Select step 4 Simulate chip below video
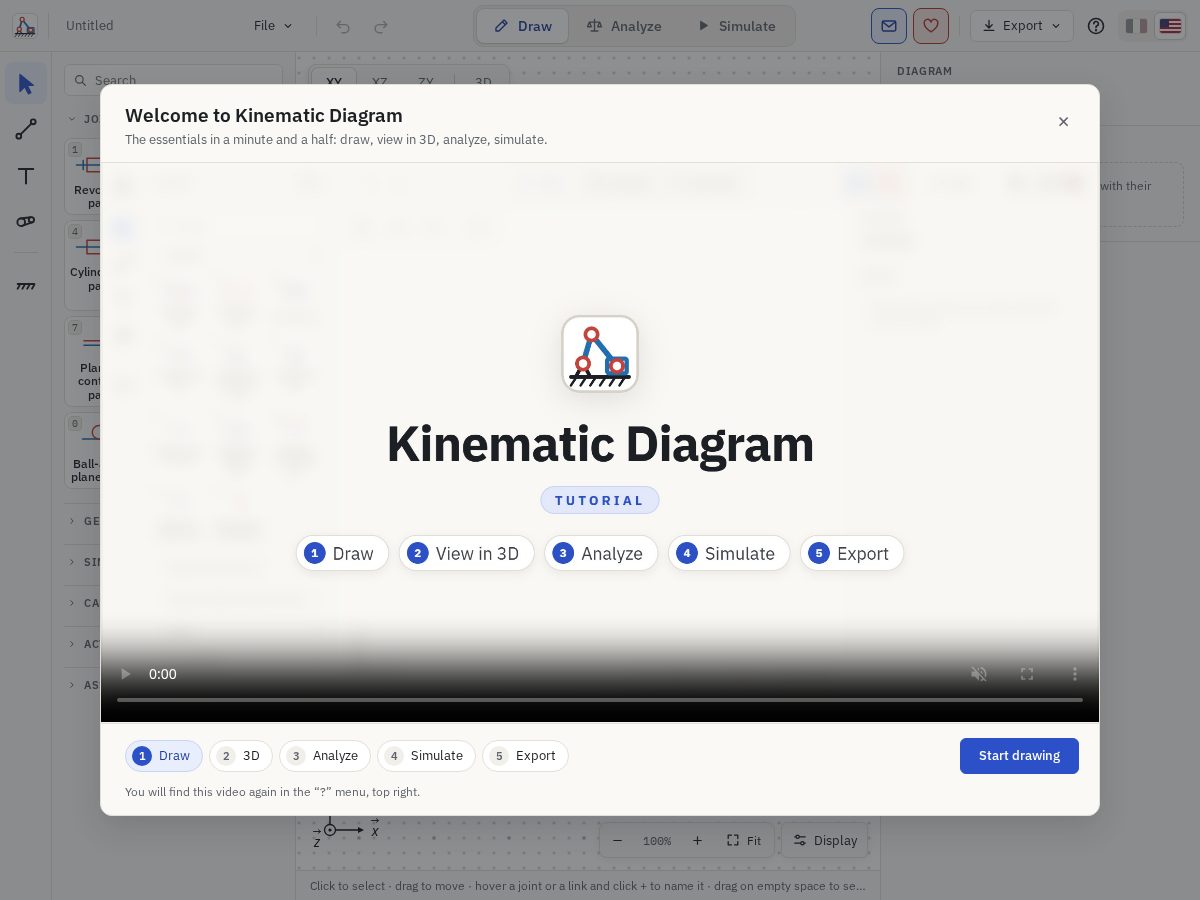Image resolution: width=1200 pixels, height=900 pixels. (426, 756)
